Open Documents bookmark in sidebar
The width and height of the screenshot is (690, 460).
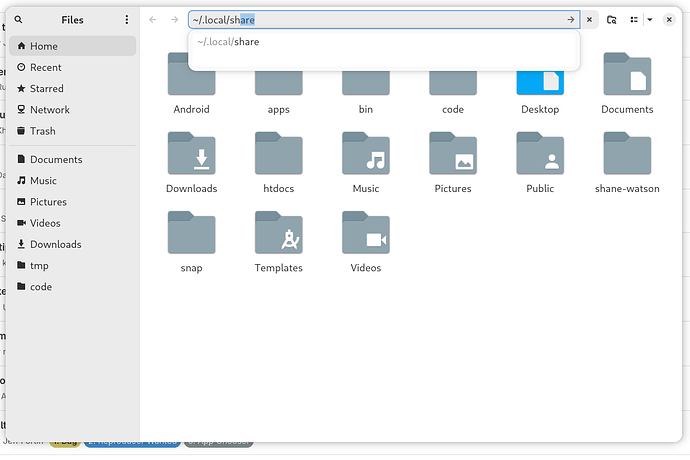(x=73, y=159)
